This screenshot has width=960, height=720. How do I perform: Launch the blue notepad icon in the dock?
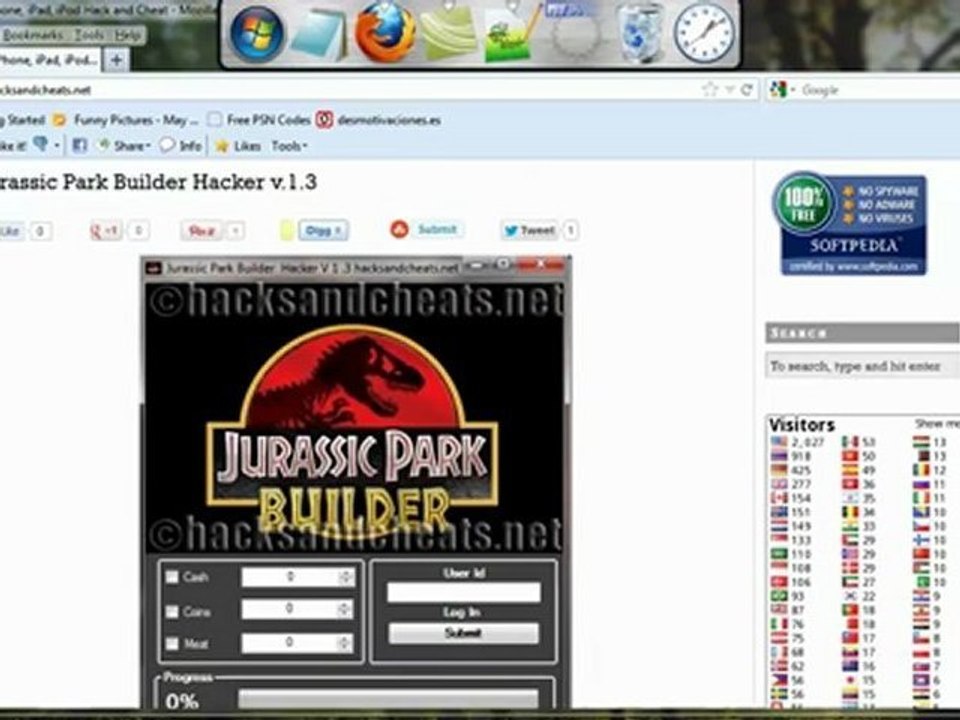click(319, 34)
